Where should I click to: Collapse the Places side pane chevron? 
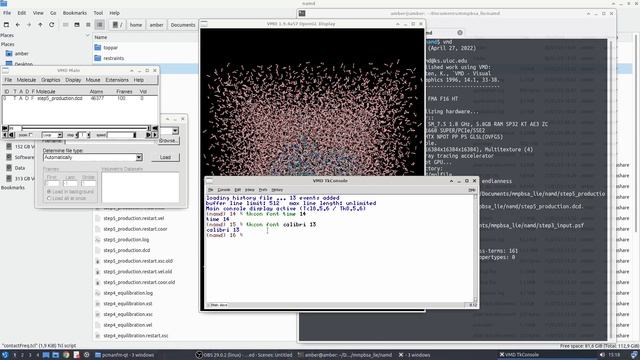click(x=87, y=36)
